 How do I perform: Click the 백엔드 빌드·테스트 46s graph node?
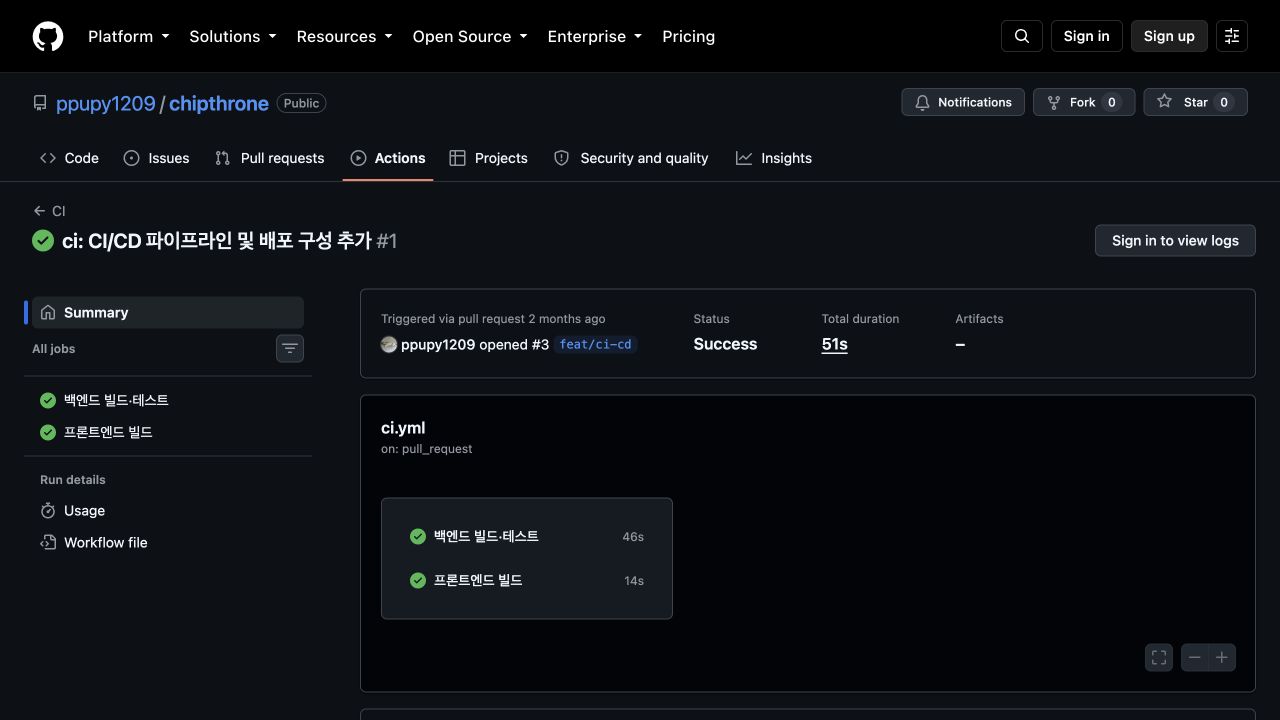[527, 537]
